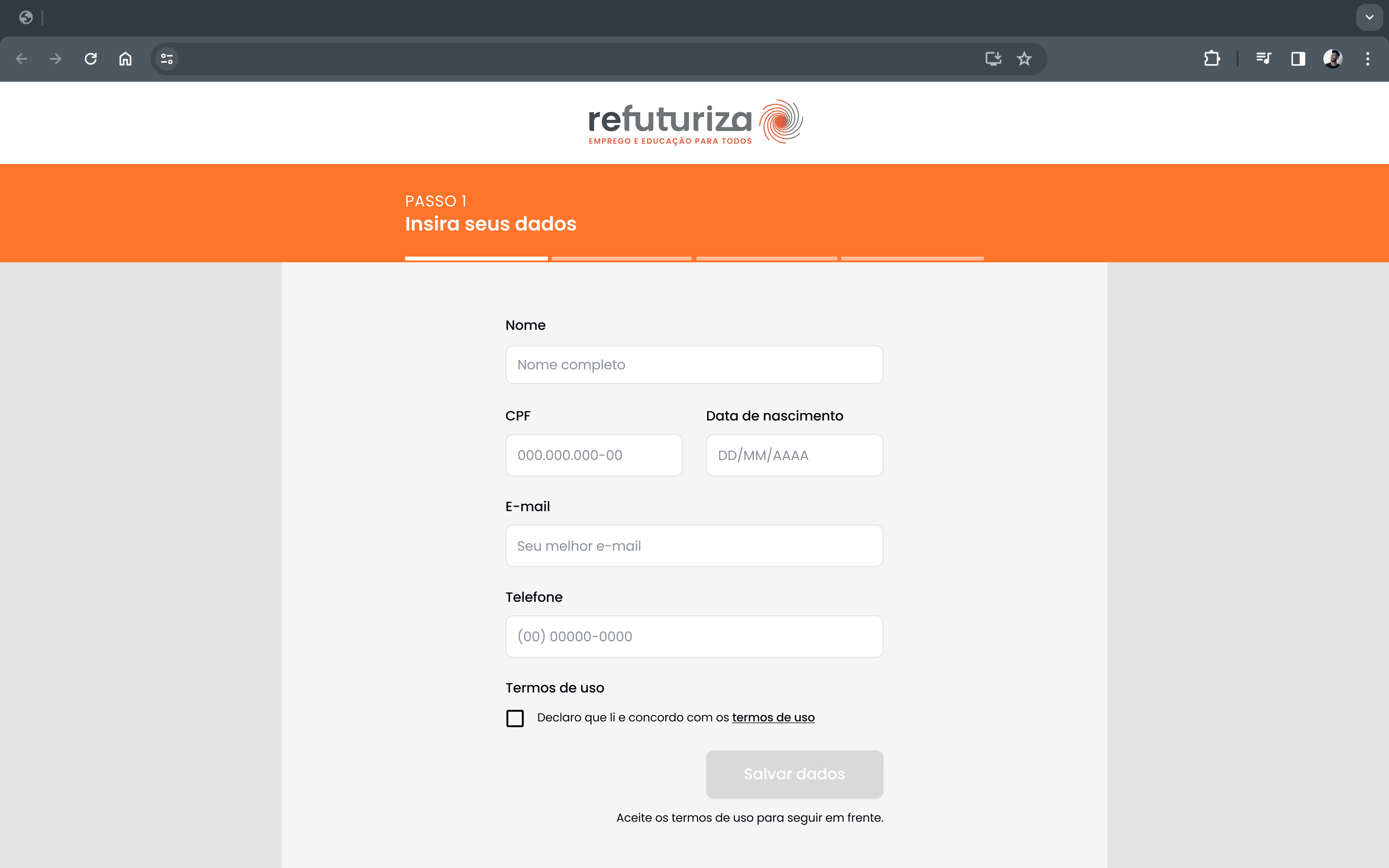The image size is (1389, 868).
Task: Click the browser back arrow
Action: tap(21, 59)
